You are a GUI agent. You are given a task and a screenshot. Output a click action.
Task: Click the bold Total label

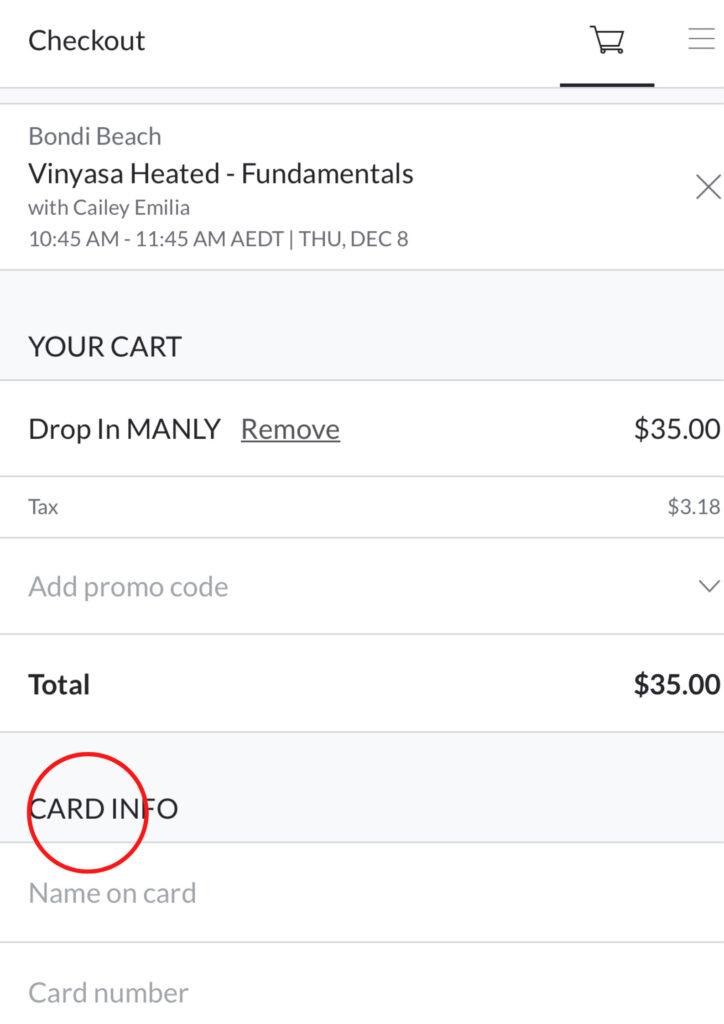coord(59,685)
